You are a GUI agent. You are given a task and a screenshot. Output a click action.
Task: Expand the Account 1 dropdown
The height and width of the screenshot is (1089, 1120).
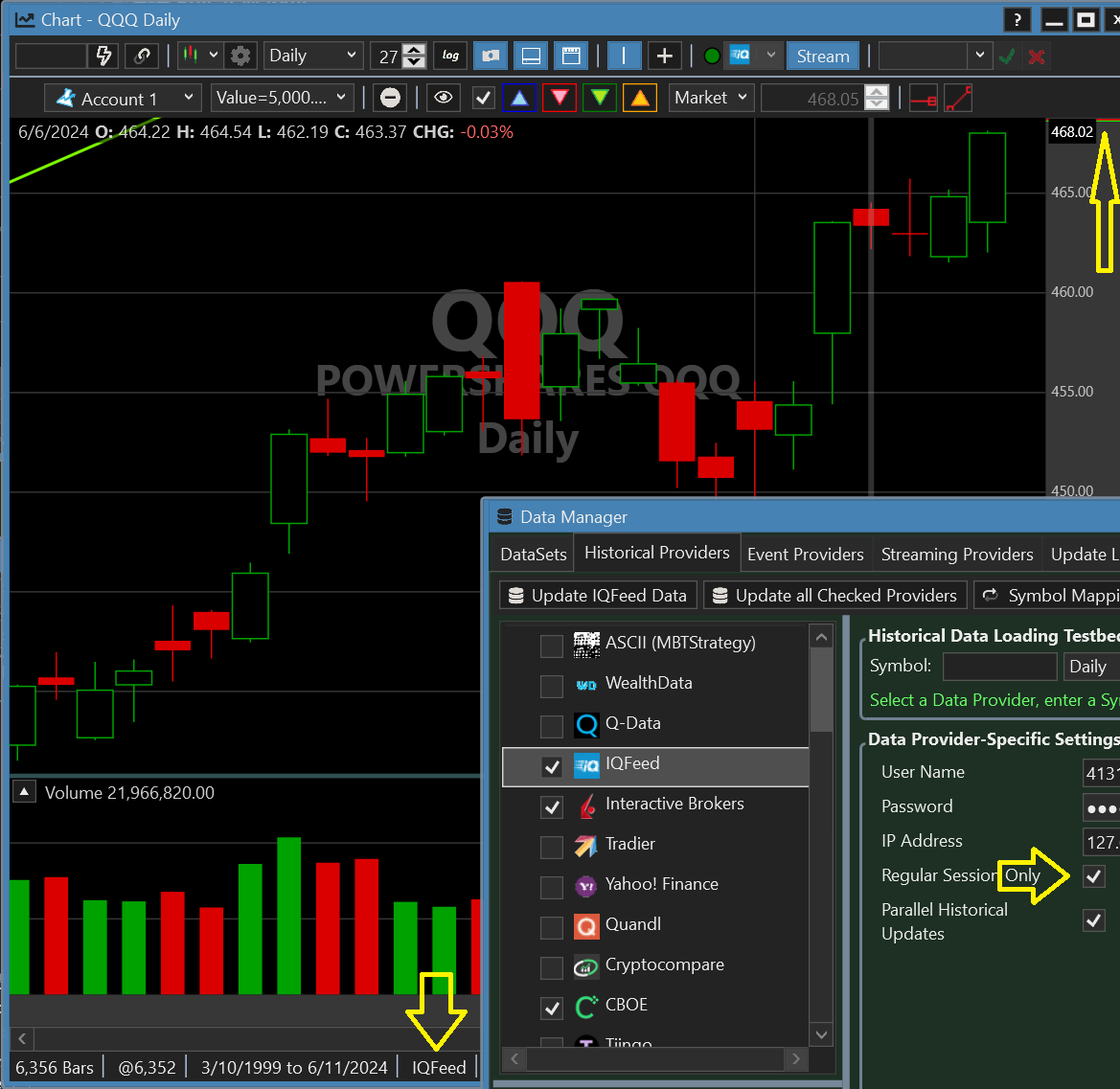124,98
